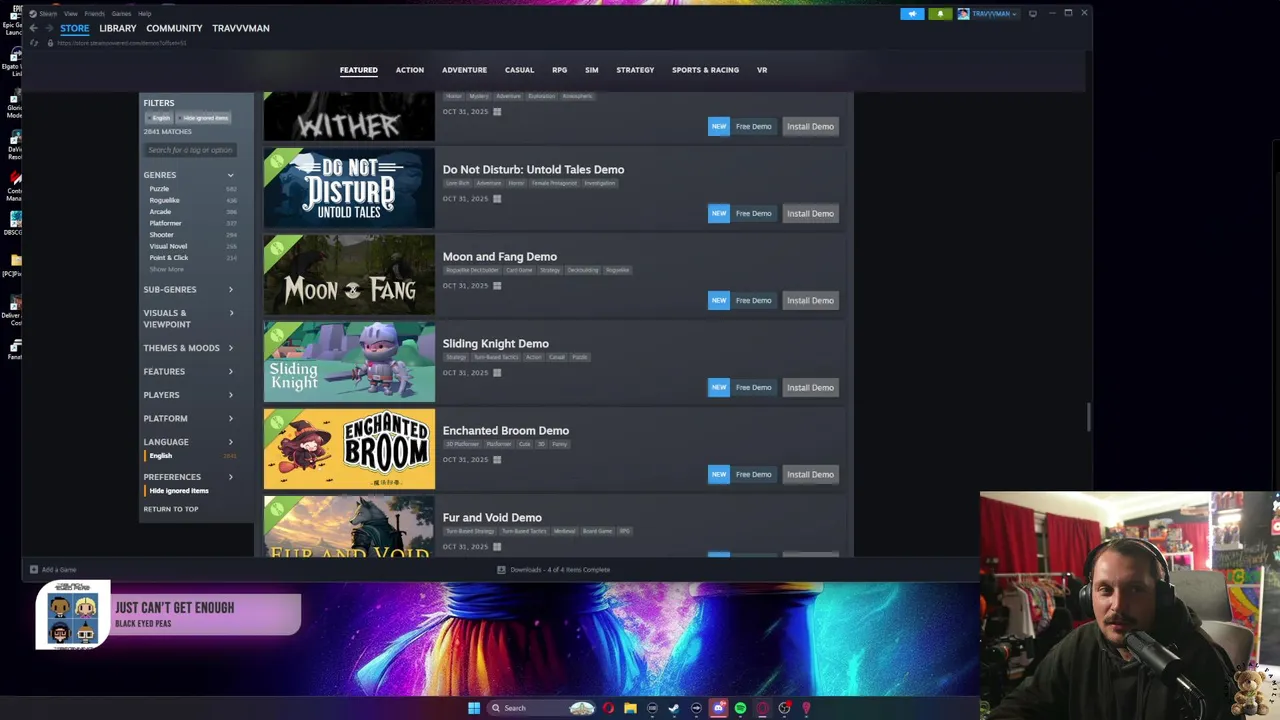Install the Do Not Disturb demo

pyautogui.click(x=810, y=213)
